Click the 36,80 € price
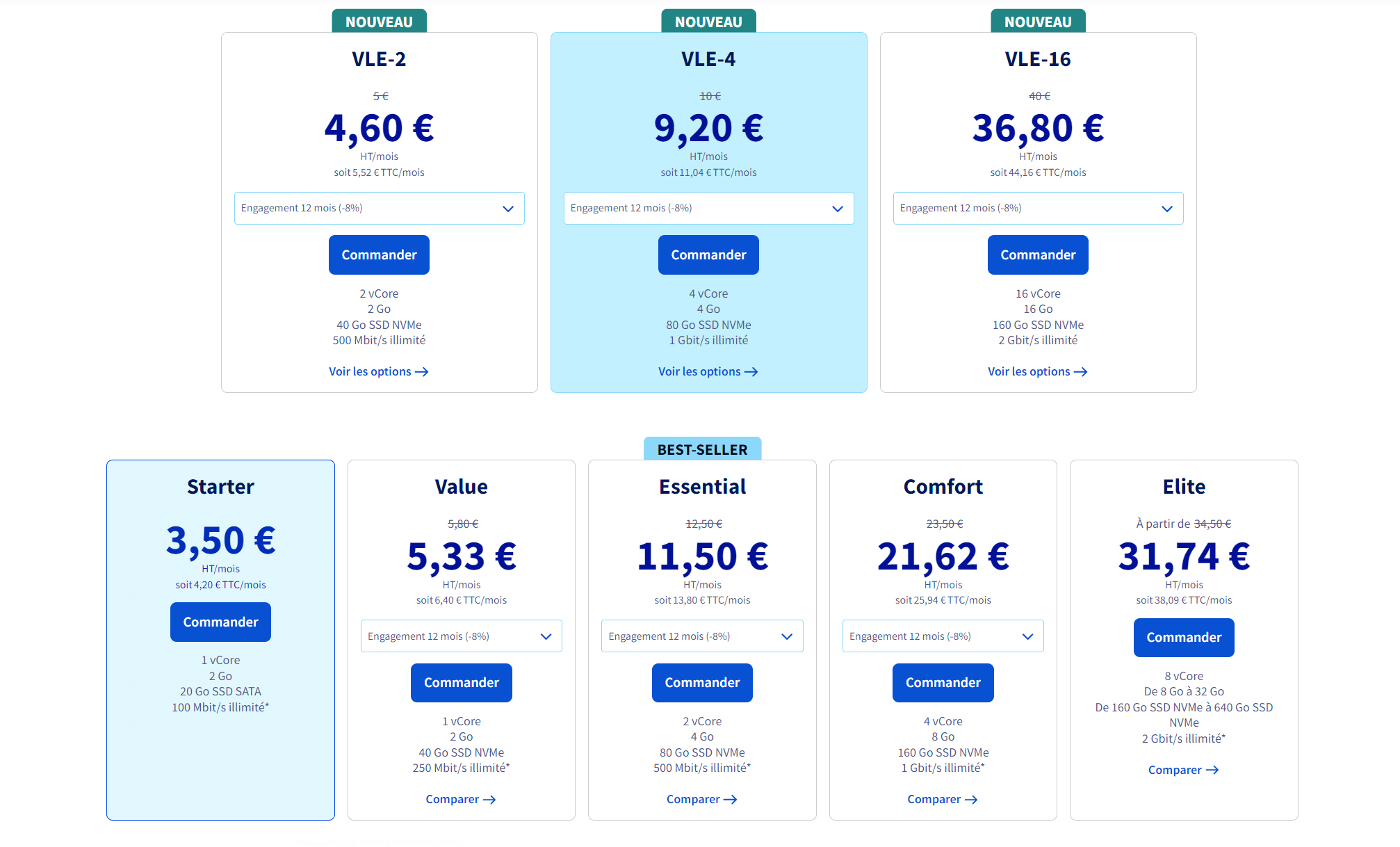 1038,128
